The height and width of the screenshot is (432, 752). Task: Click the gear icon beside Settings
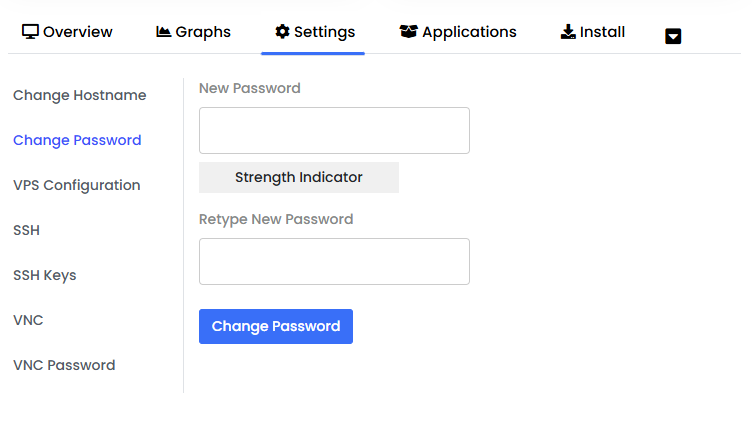click(x=282, y=32)
